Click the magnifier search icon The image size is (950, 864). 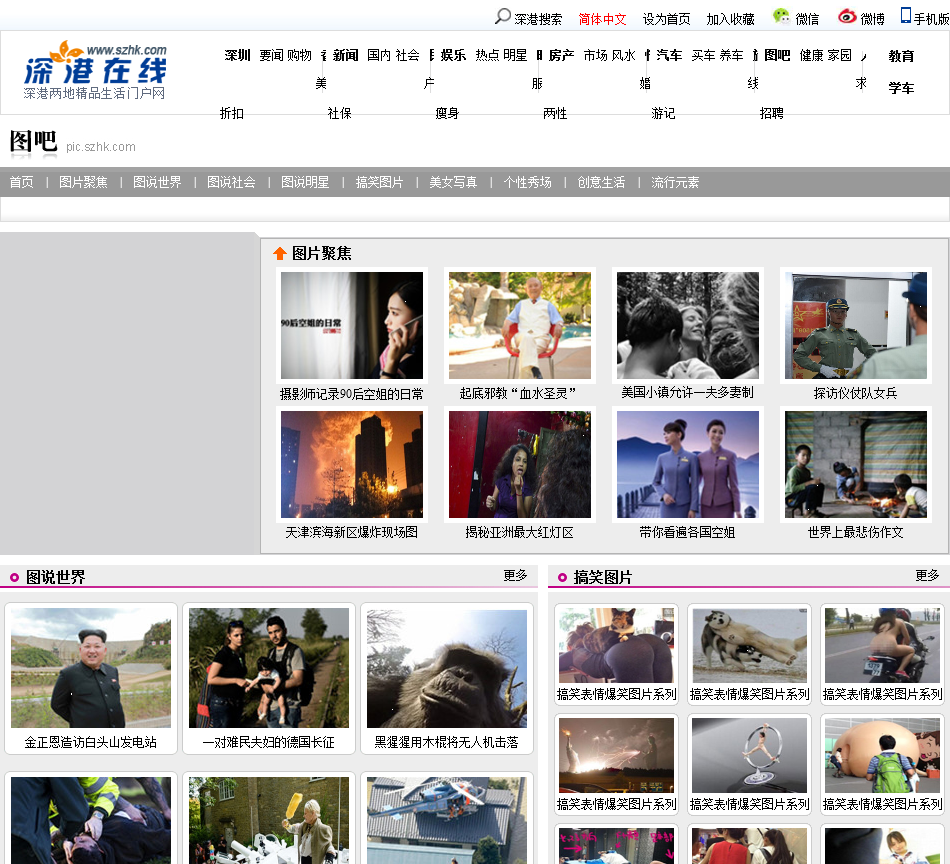coord(502,16)
